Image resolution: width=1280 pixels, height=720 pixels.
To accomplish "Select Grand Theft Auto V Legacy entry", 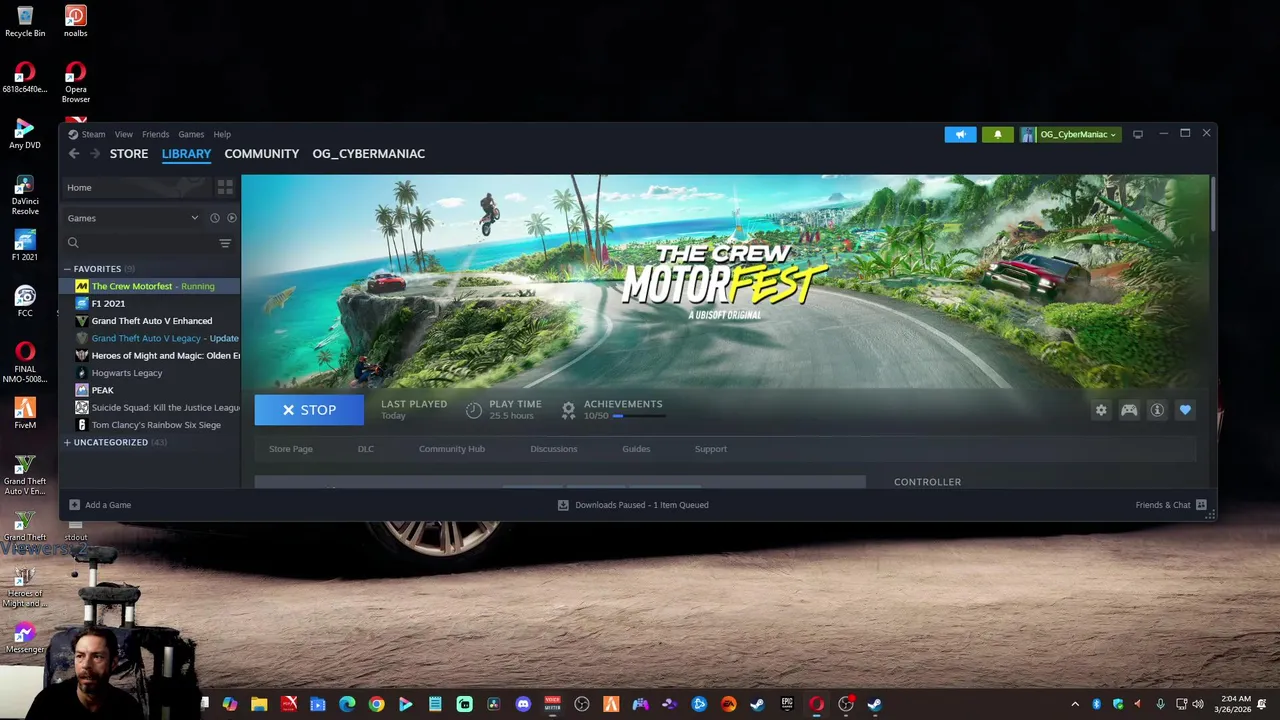I will [x=151, y=338].
